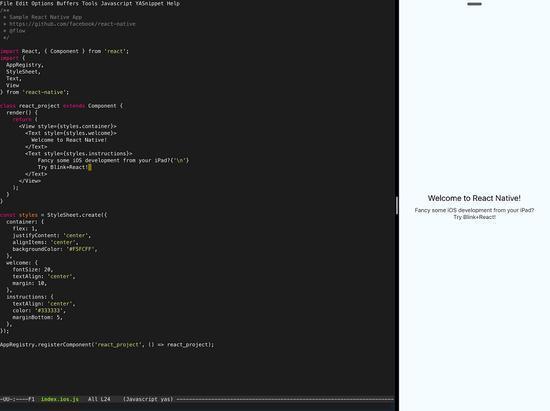
Task: Click the 'fontSize: 20,' line
Action: 33,270
